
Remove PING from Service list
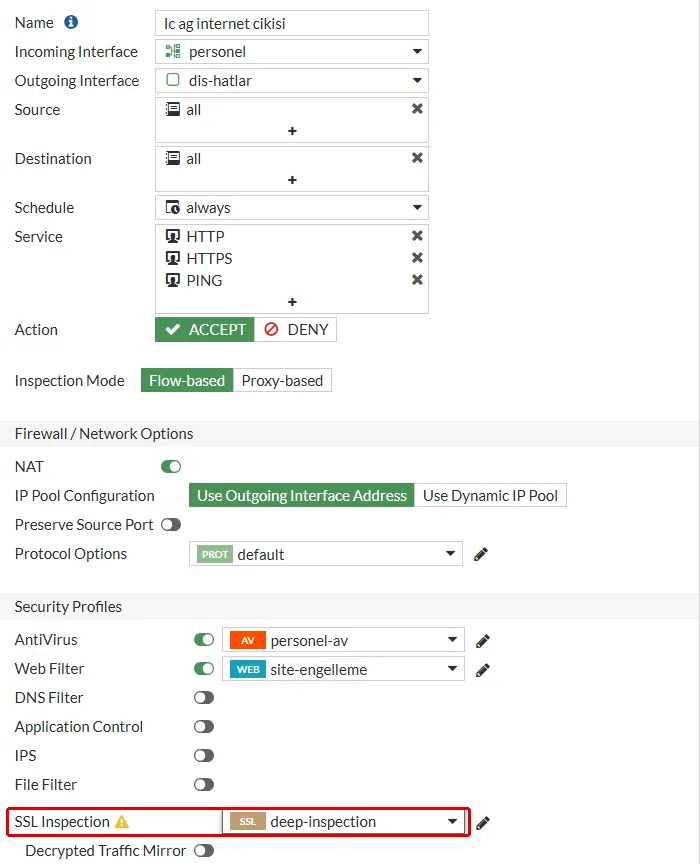tap(417, 280)
